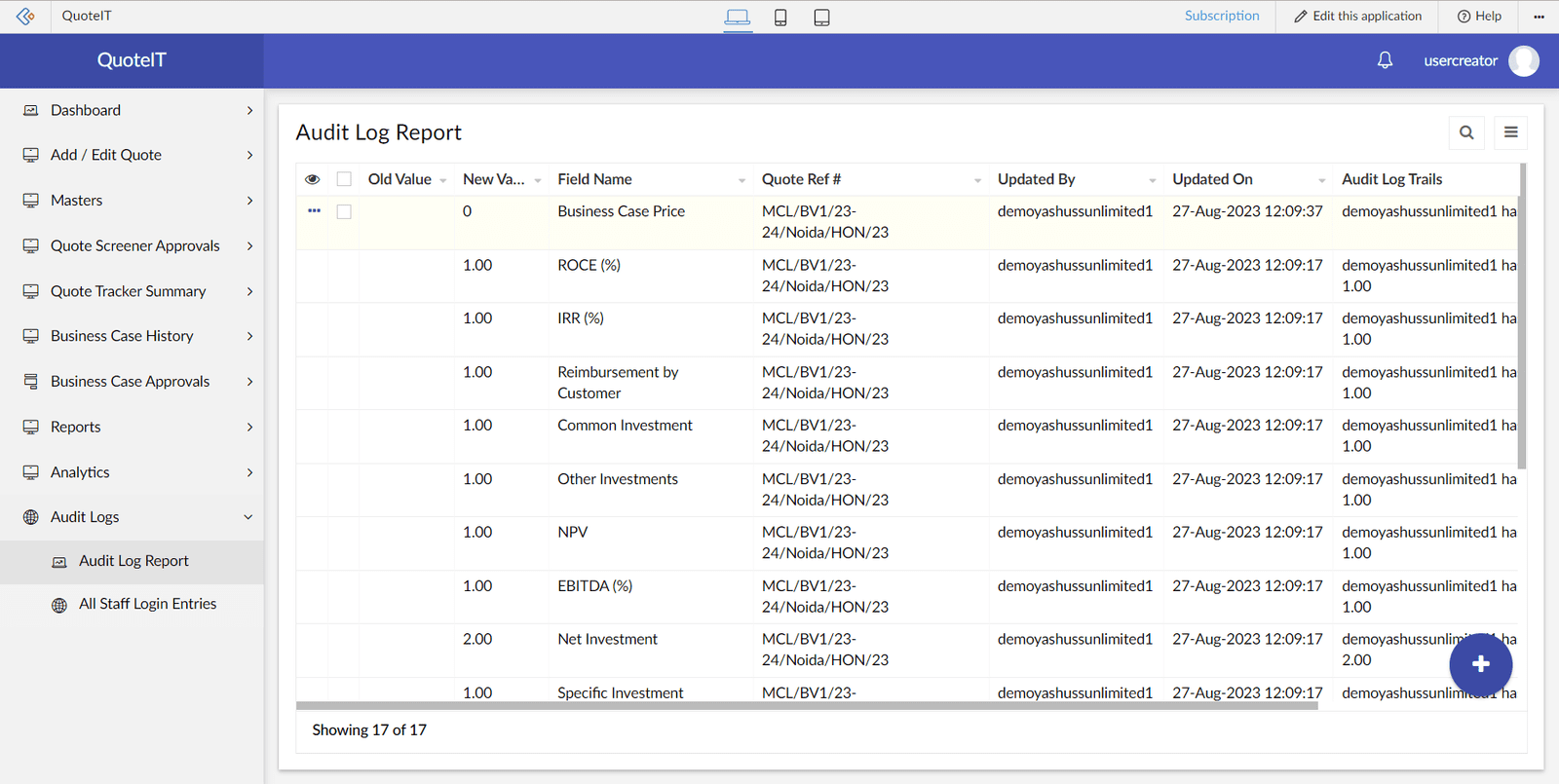Click the search icon in Audit Log Report
The width and height of the screenshot is (1559, 784).
click(x=1466, y=132)
